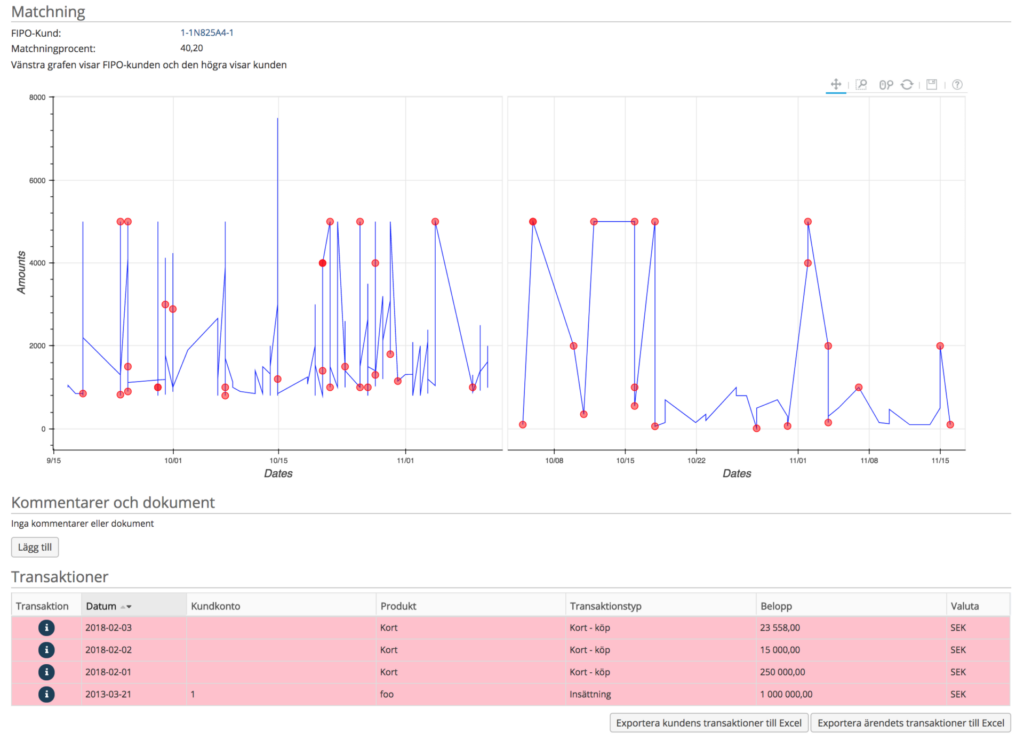Image resolution: width=1024 pixels, height=741 pixels.
Task: Open info icon for 2018-02-01 transaction
Action: [46, 672]
